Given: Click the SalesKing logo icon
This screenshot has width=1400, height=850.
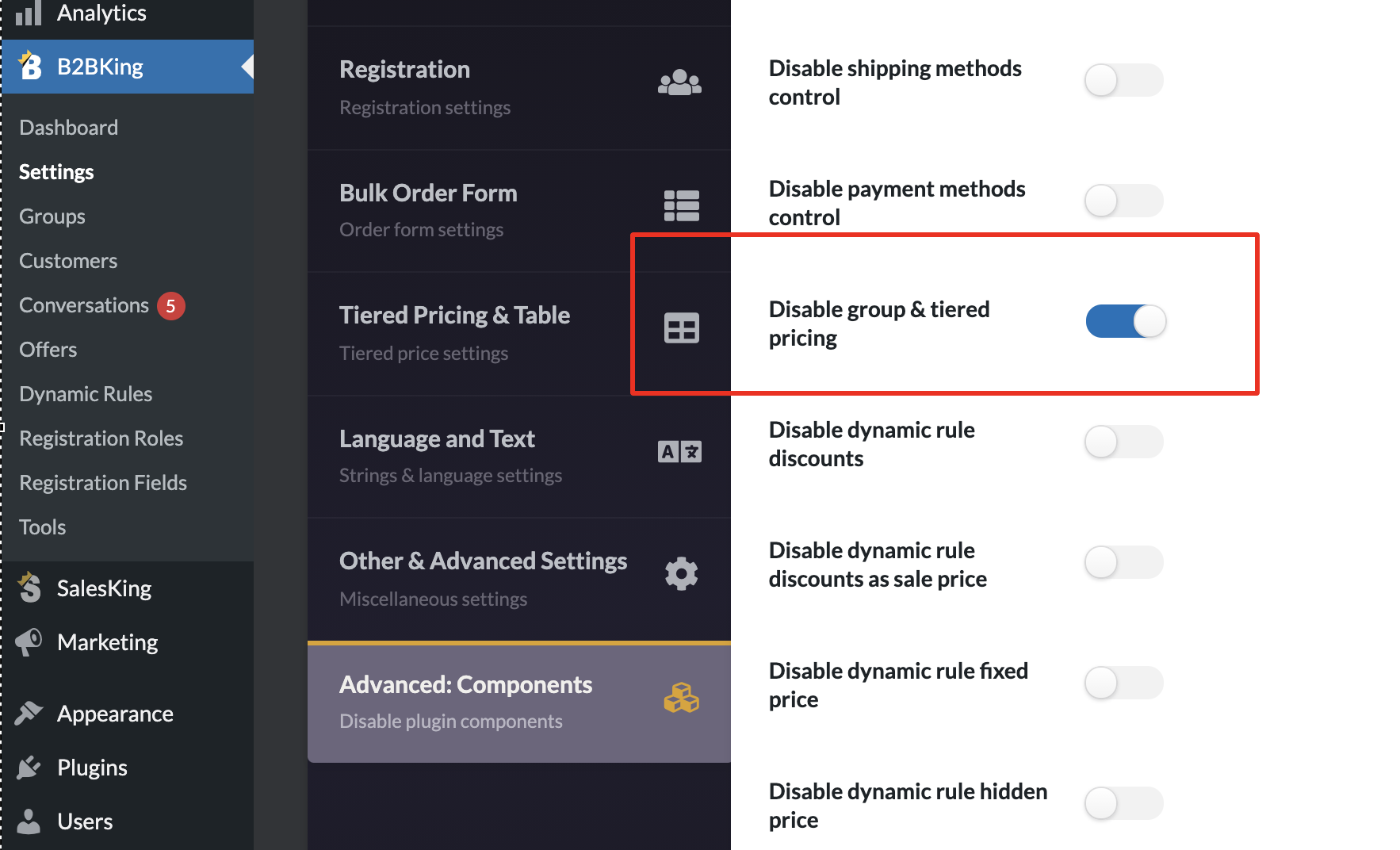Looking at the screenshot, I should (29, 588).
